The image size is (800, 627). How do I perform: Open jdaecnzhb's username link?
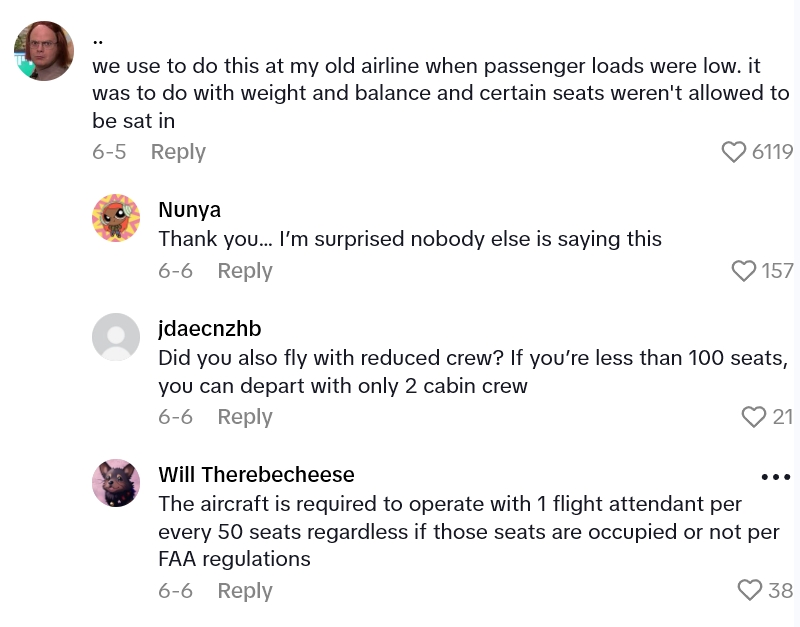(210, 329)
